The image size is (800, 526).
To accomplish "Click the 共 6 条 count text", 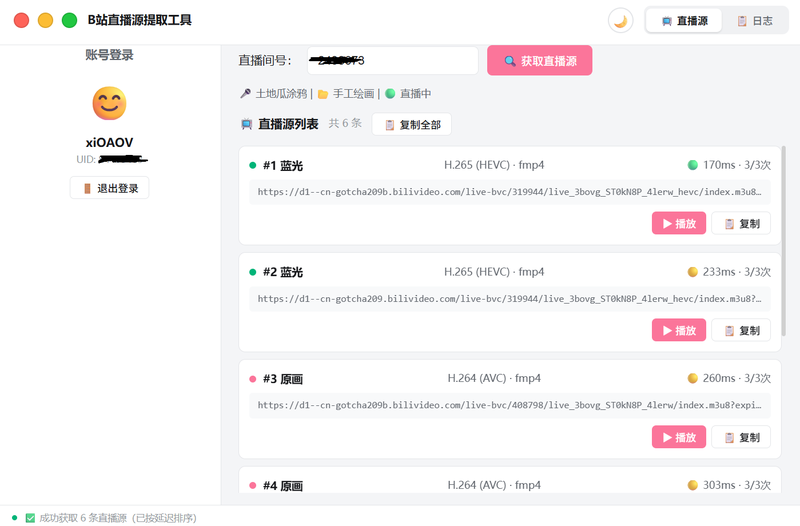I will (x=345, y=123).
